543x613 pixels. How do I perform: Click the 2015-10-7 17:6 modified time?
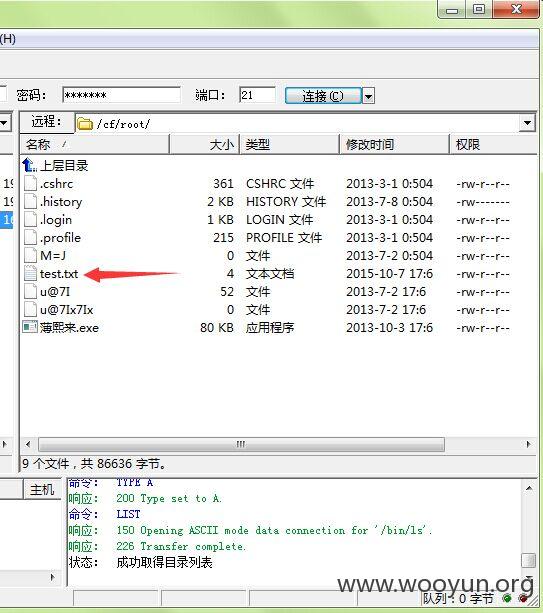click(389, 274)
